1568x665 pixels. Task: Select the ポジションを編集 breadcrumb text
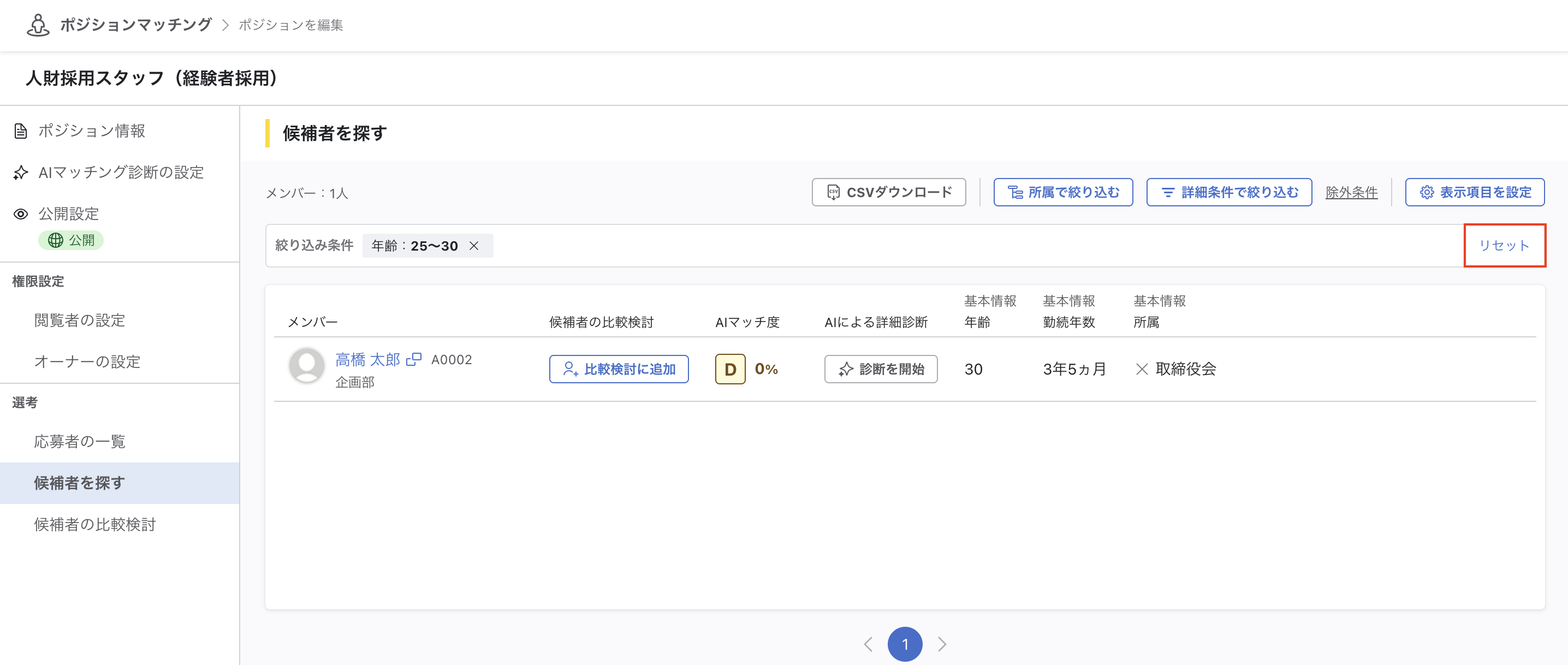pos(290,25)
